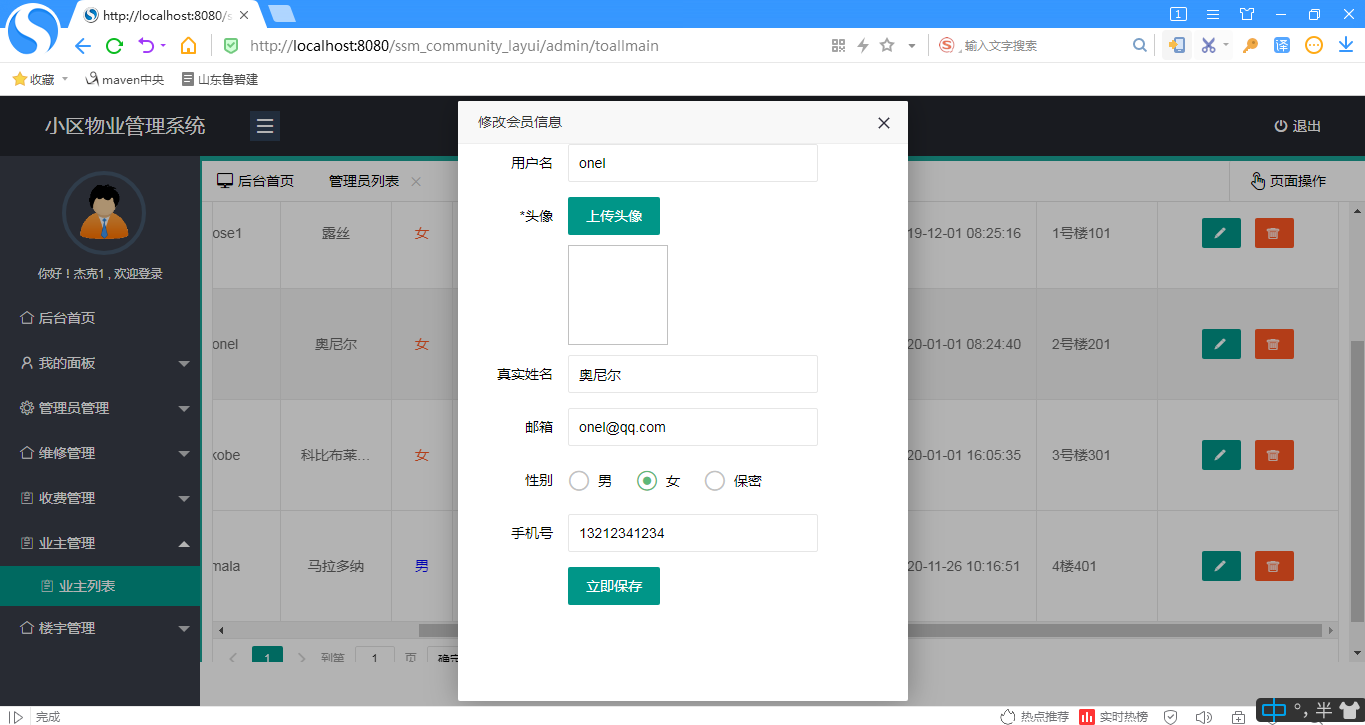This screenshot has width=1365, height=725.
Task: Click the browser back arrow
Action: pyautogui.click(x=83, y=46)
